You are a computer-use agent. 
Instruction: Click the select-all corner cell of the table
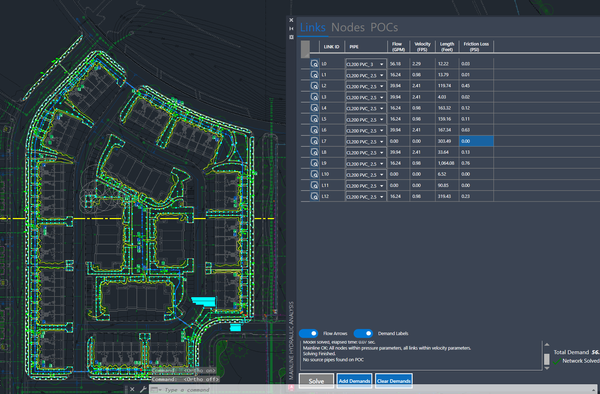(305, 49)
